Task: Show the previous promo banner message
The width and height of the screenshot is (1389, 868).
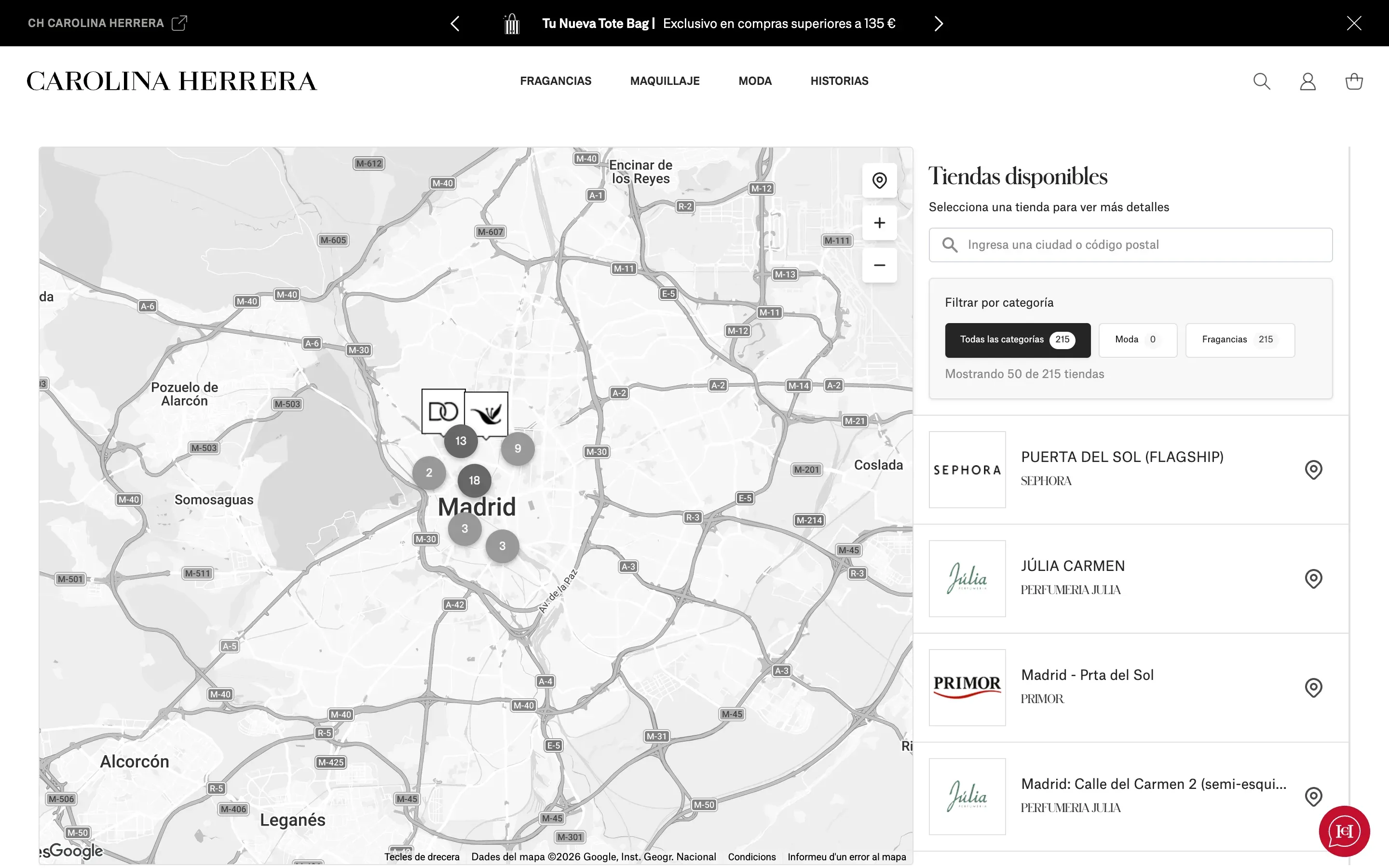Action: 455,24
